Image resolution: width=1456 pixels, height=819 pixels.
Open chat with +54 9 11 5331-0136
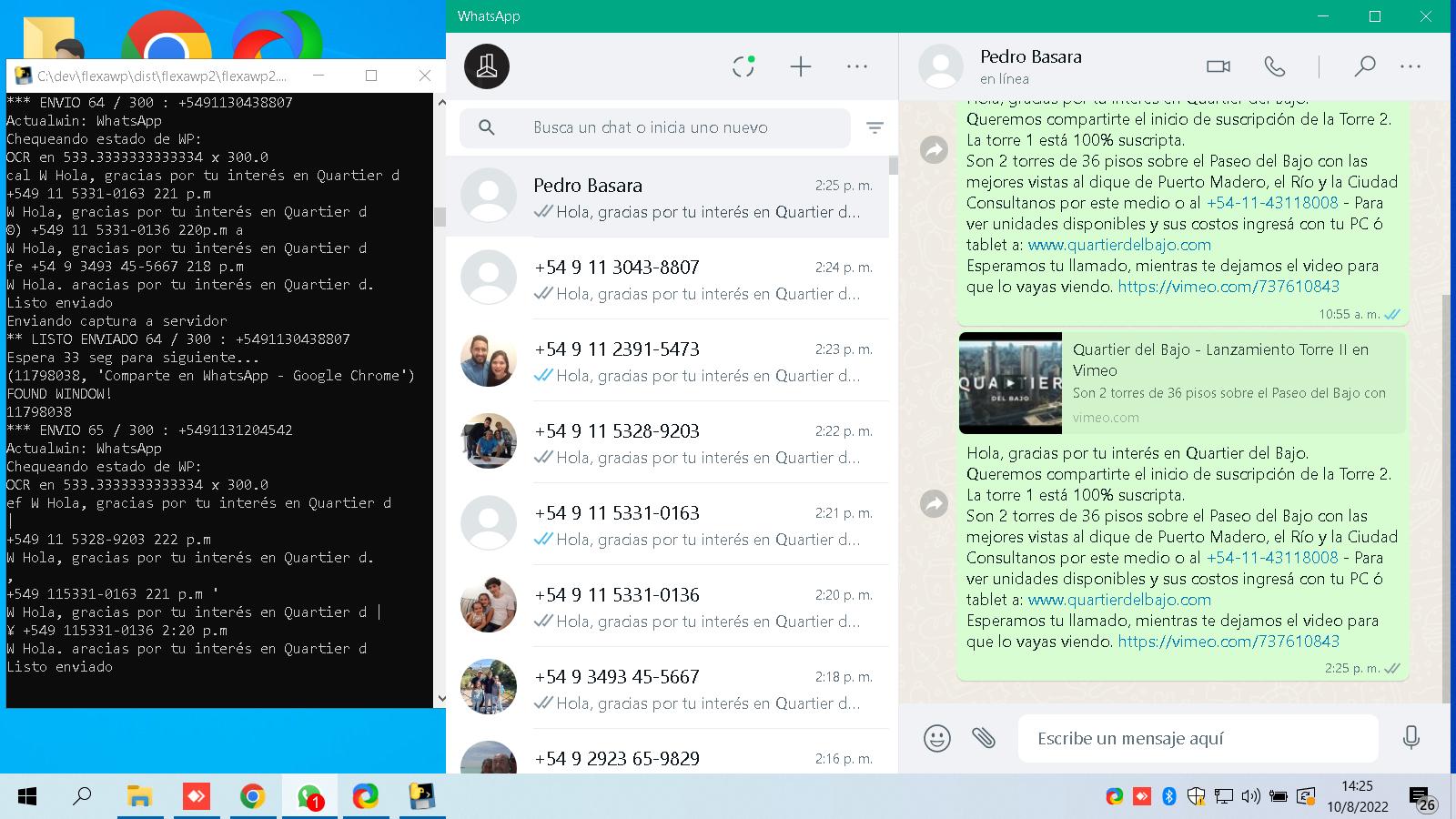point(667,606)
